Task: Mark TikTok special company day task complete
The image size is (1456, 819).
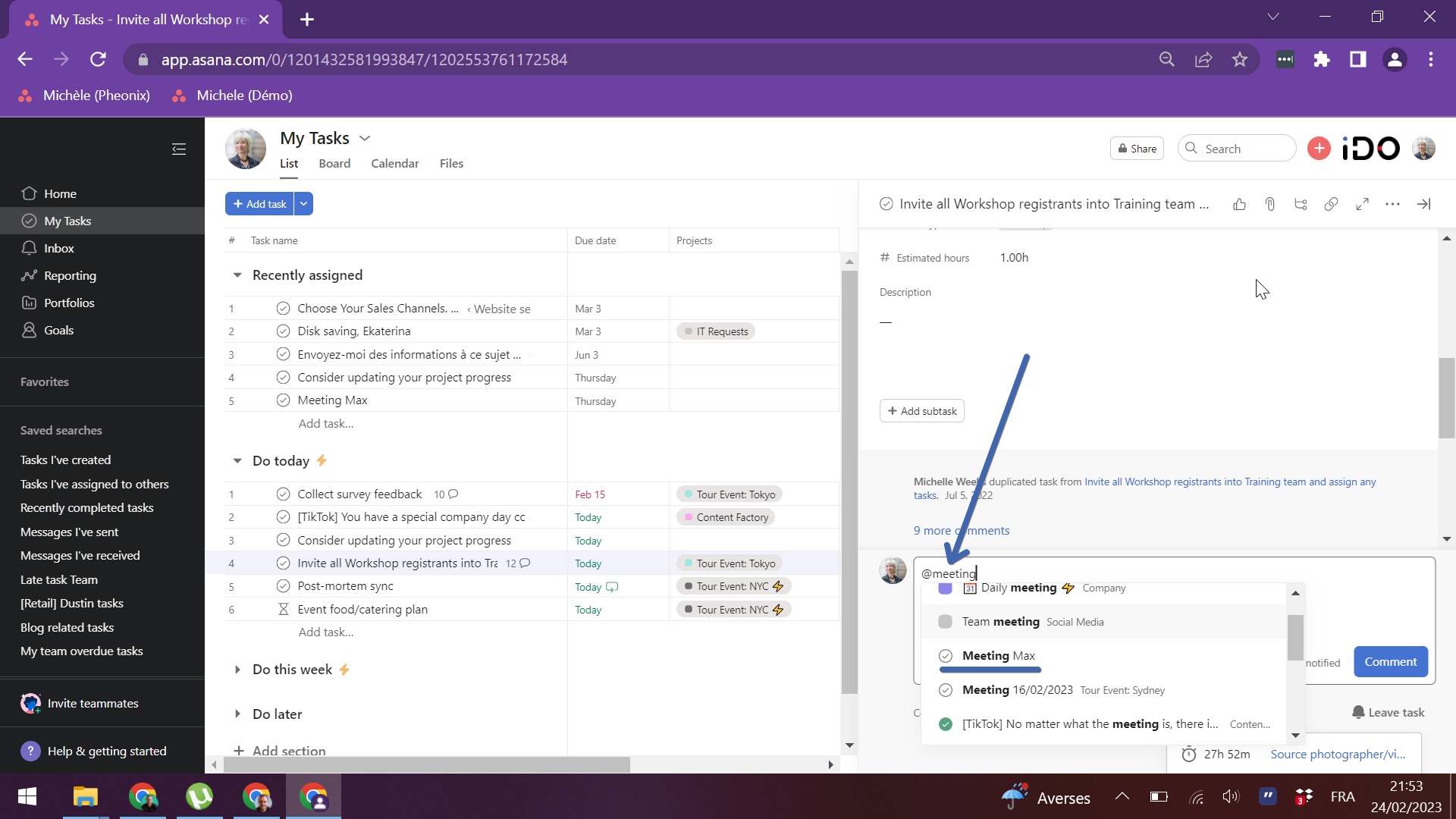Action: 283,516
